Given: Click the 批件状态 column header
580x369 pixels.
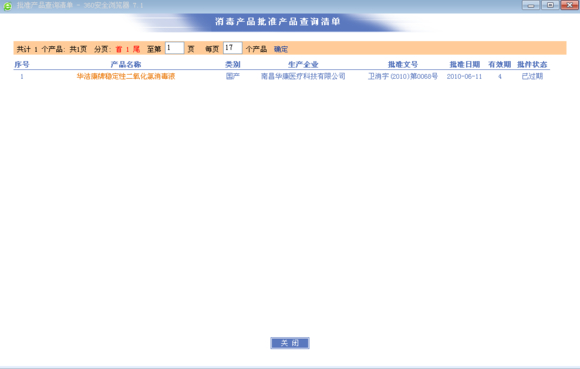Looking at the screenshot, I should click(532, 64).
